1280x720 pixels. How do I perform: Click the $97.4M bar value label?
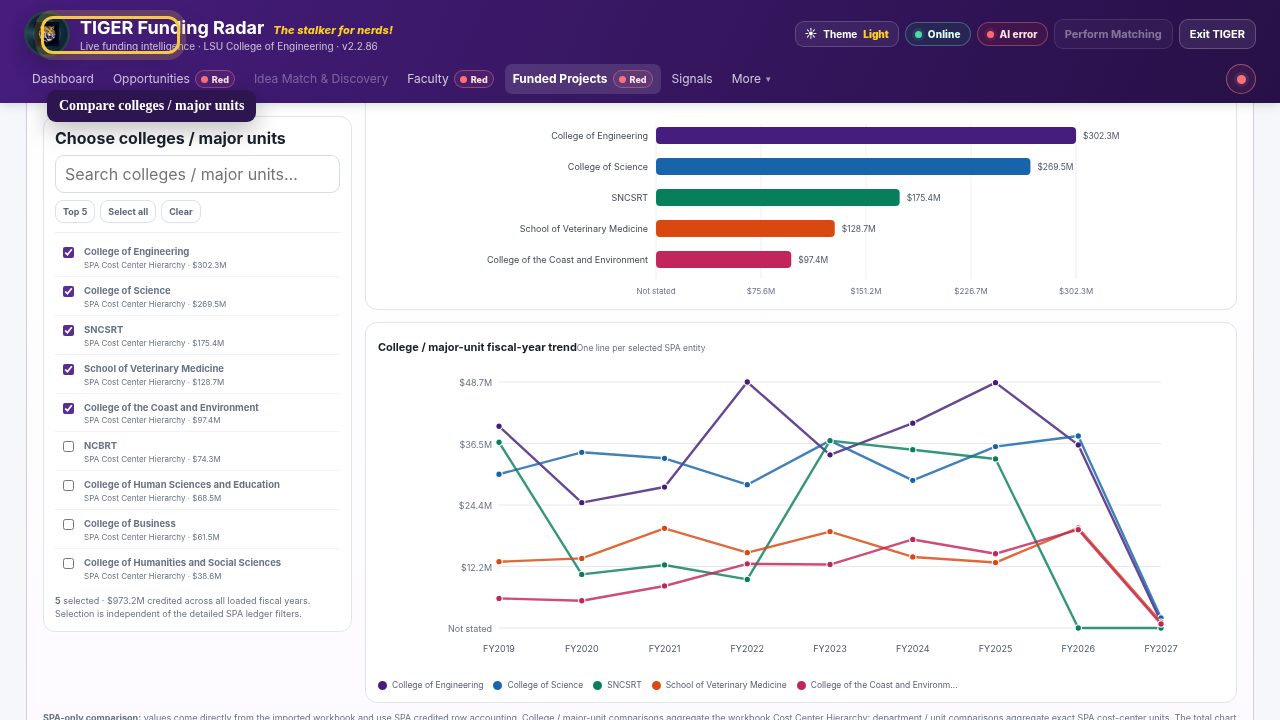tap(813, 260)
